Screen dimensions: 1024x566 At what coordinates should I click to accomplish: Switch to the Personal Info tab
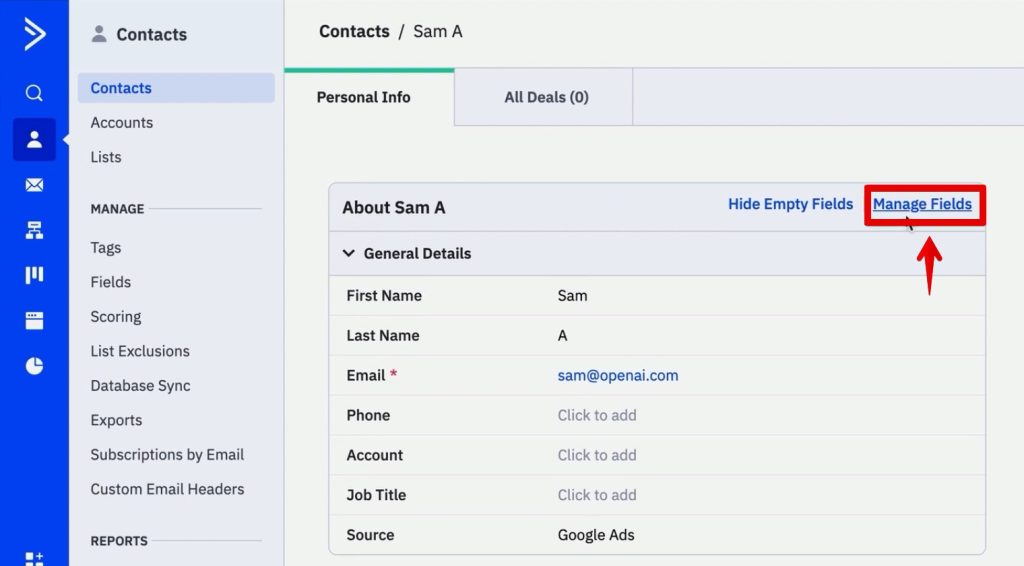pos(364,97)
